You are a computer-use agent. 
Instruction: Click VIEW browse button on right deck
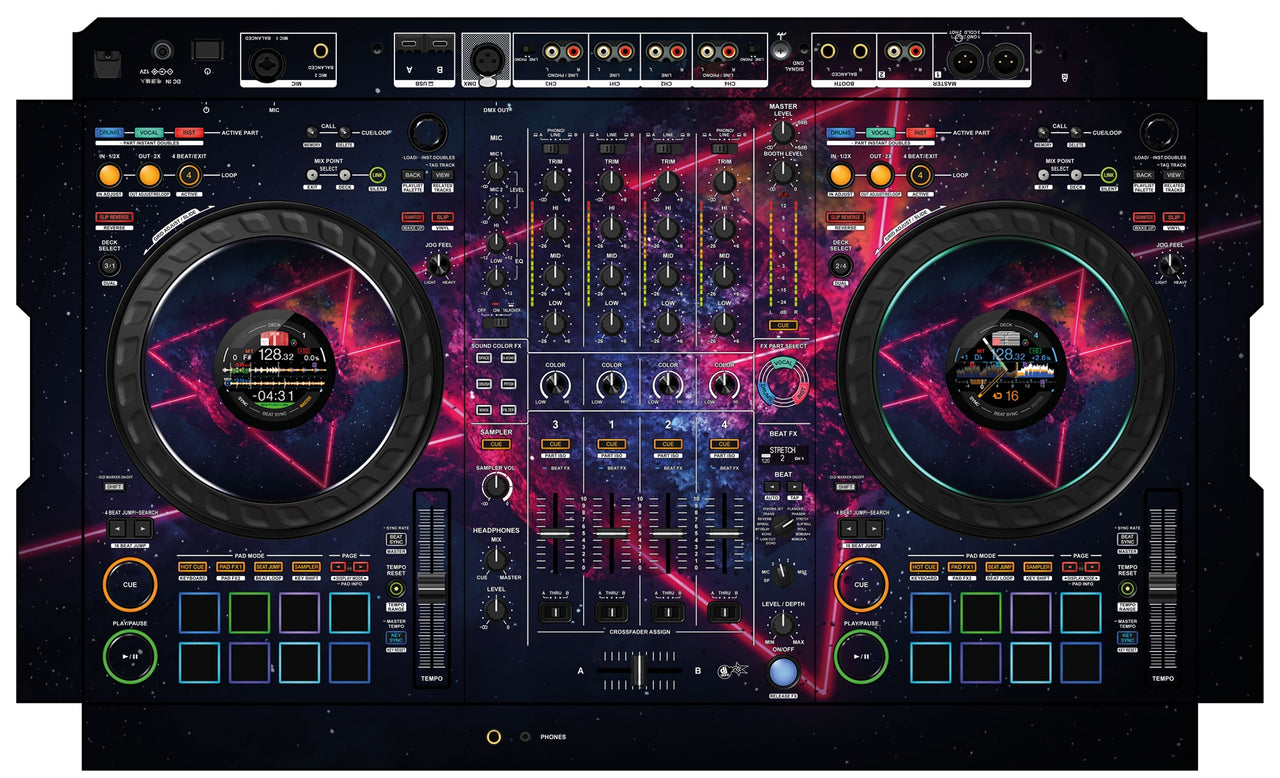click(1175, 175)
